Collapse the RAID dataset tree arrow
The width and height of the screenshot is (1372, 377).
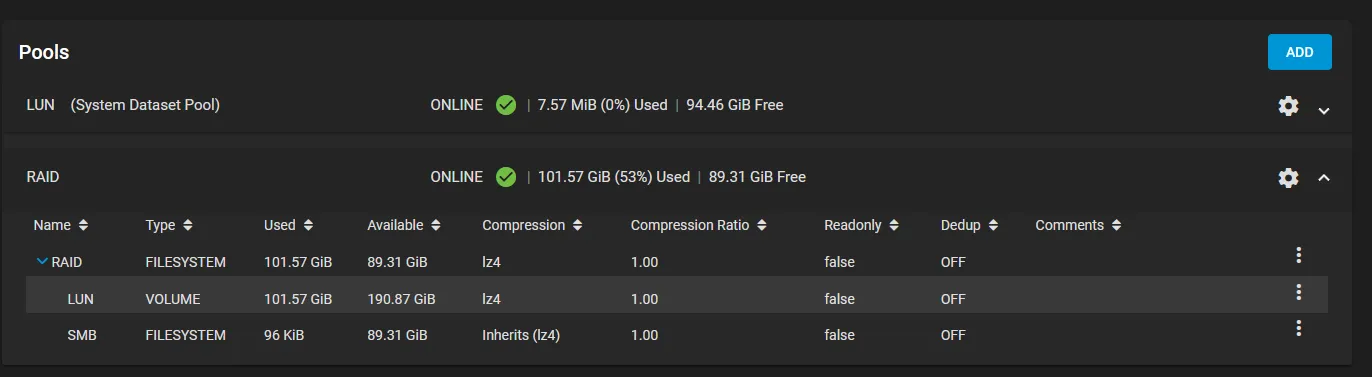click(42, 262)
